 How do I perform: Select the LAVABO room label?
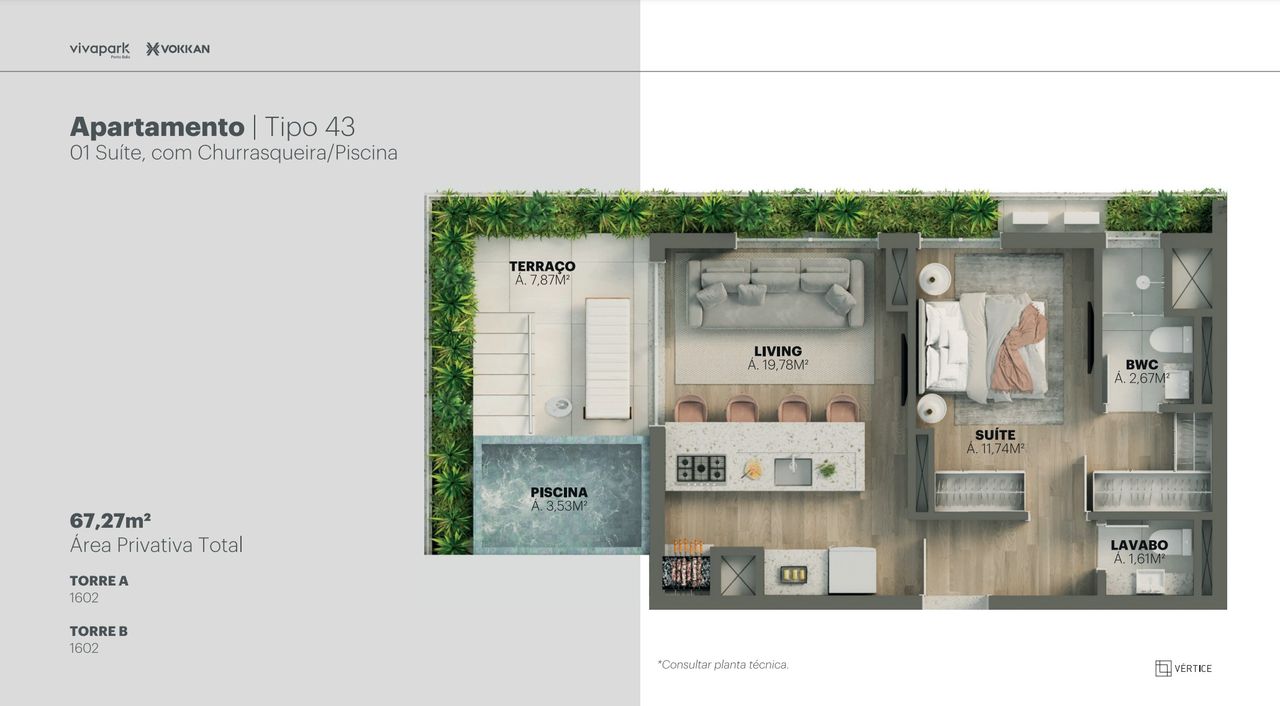tap(1139, 545)
